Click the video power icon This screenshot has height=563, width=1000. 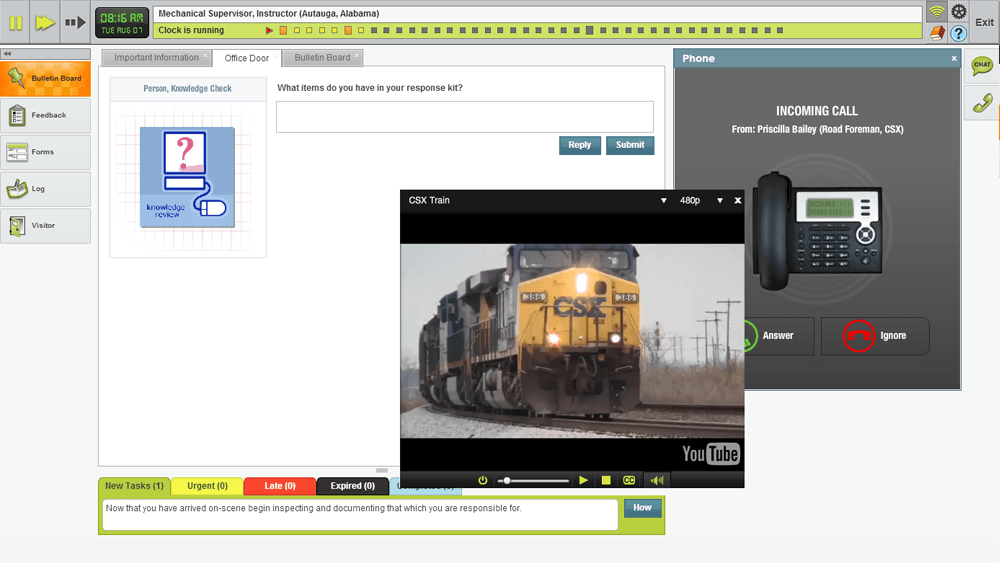pos(483,480)
